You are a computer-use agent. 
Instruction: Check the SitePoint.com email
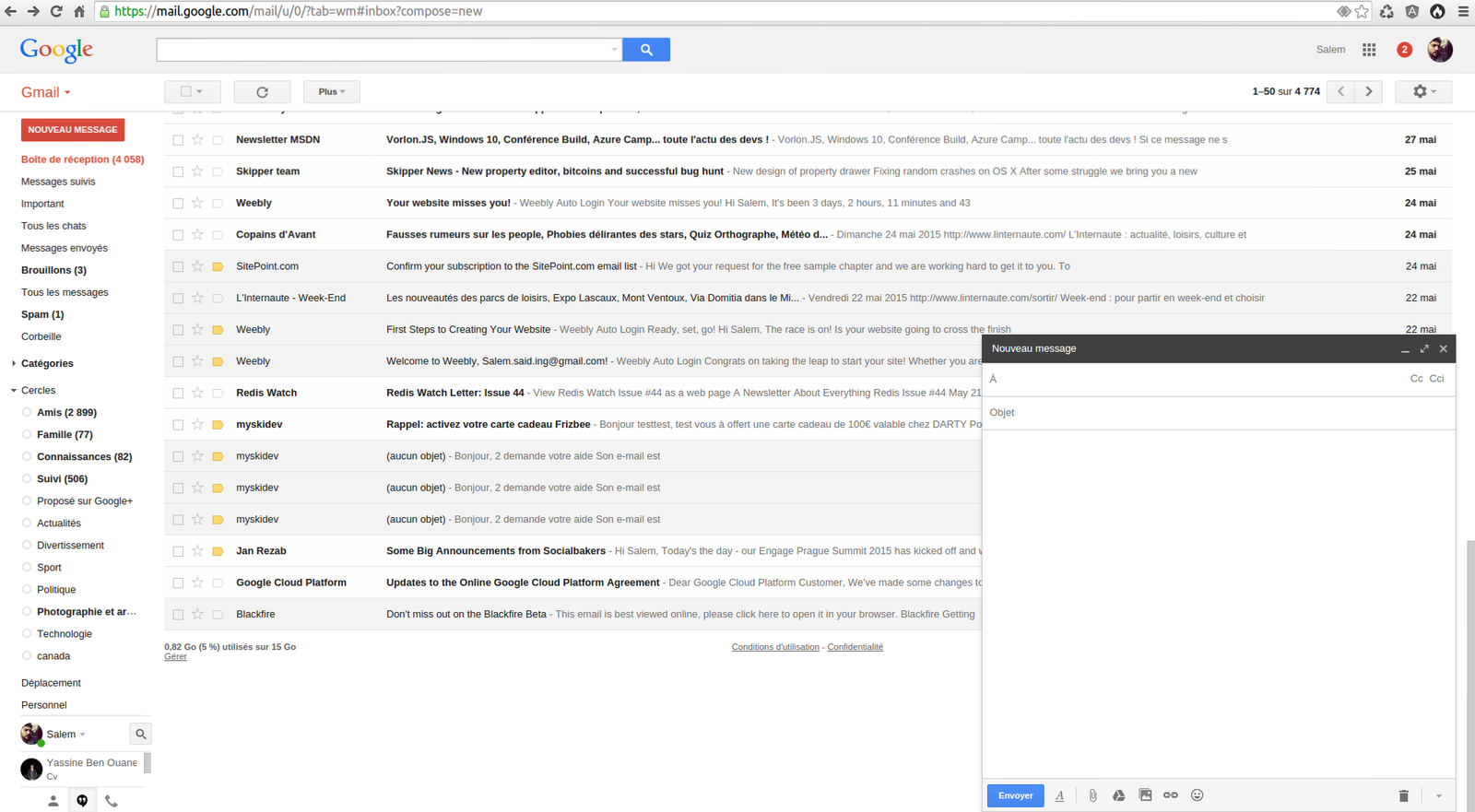pos(178,266)
